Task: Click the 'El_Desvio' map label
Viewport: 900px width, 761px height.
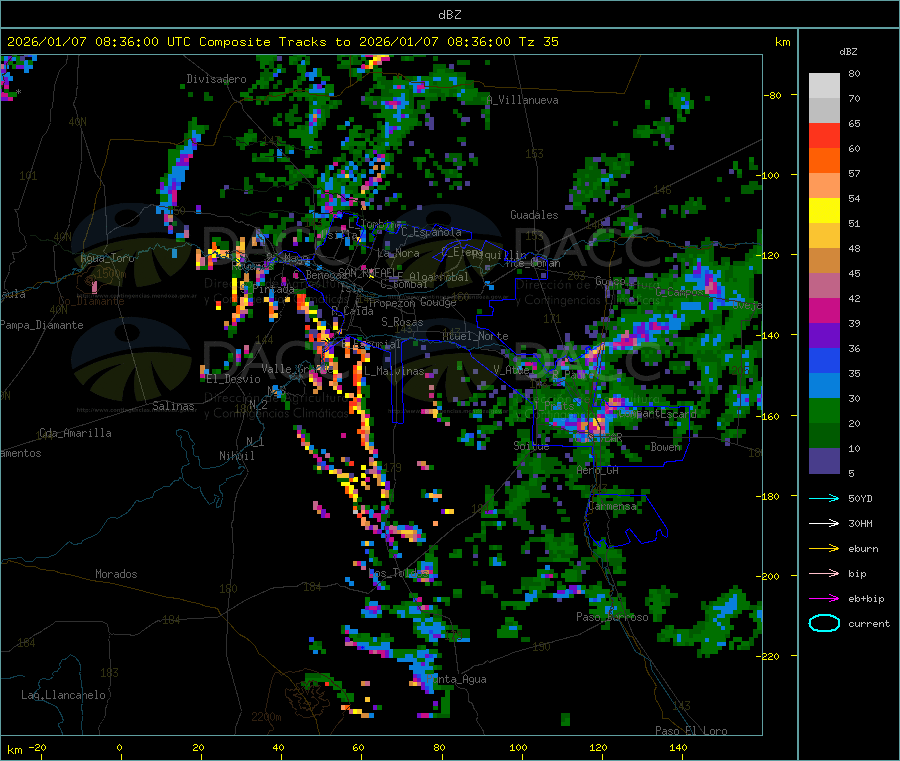Action: pos(233,379)
